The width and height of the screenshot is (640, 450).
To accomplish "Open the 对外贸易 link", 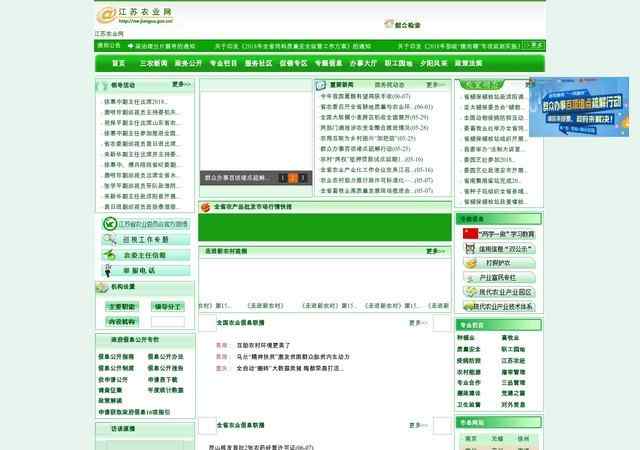I will click(x=513, y=405).
